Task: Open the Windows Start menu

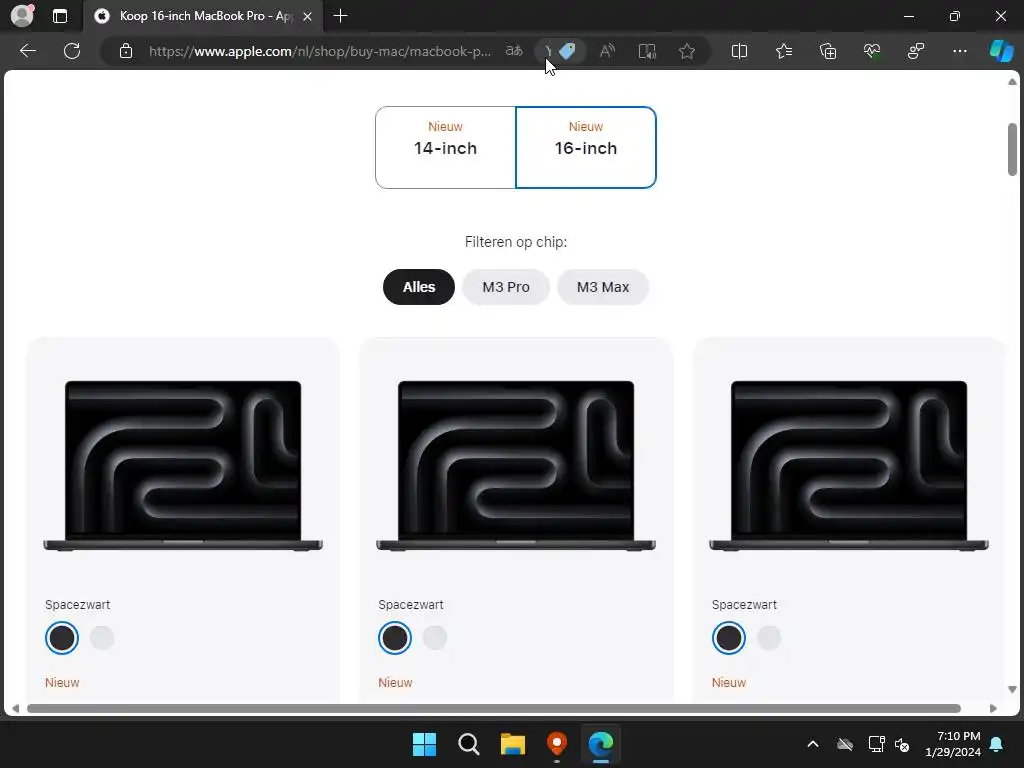Action: pyautogui.click(x=424, y=744)
